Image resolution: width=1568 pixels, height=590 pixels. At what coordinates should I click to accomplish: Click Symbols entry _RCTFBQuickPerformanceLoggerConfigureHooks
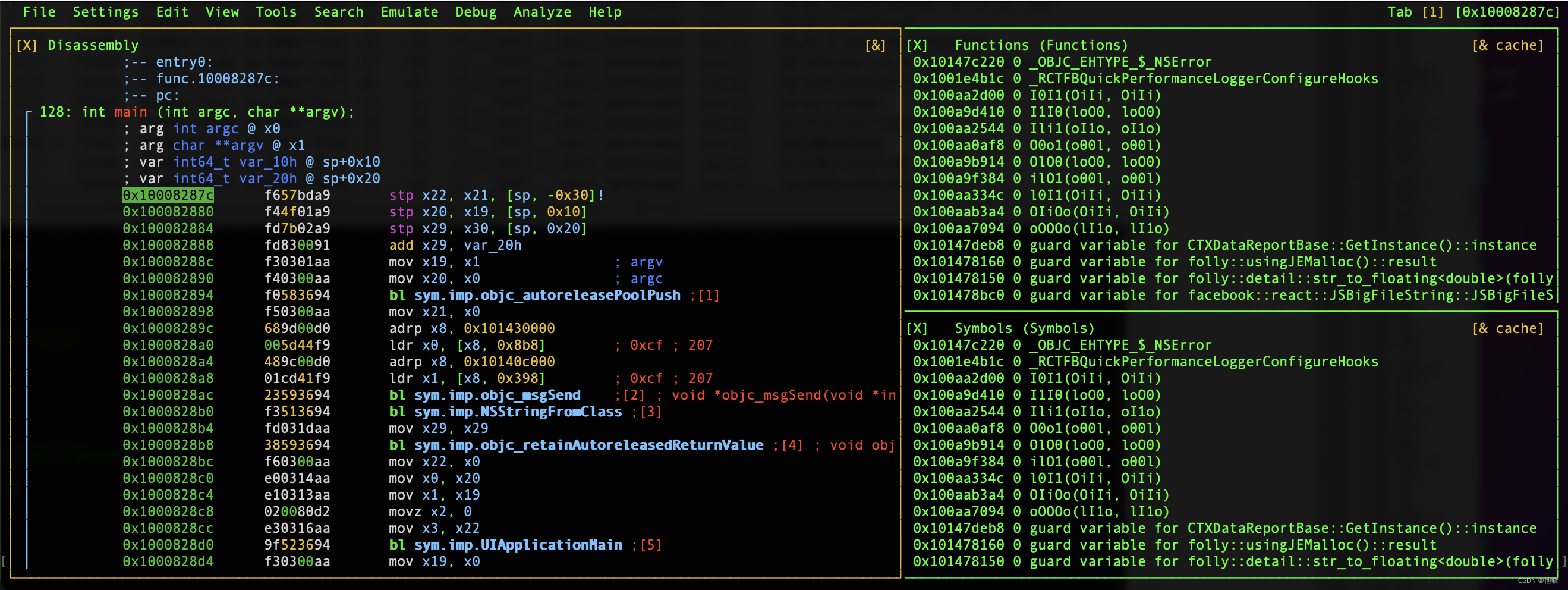(x=1145, y=361)
